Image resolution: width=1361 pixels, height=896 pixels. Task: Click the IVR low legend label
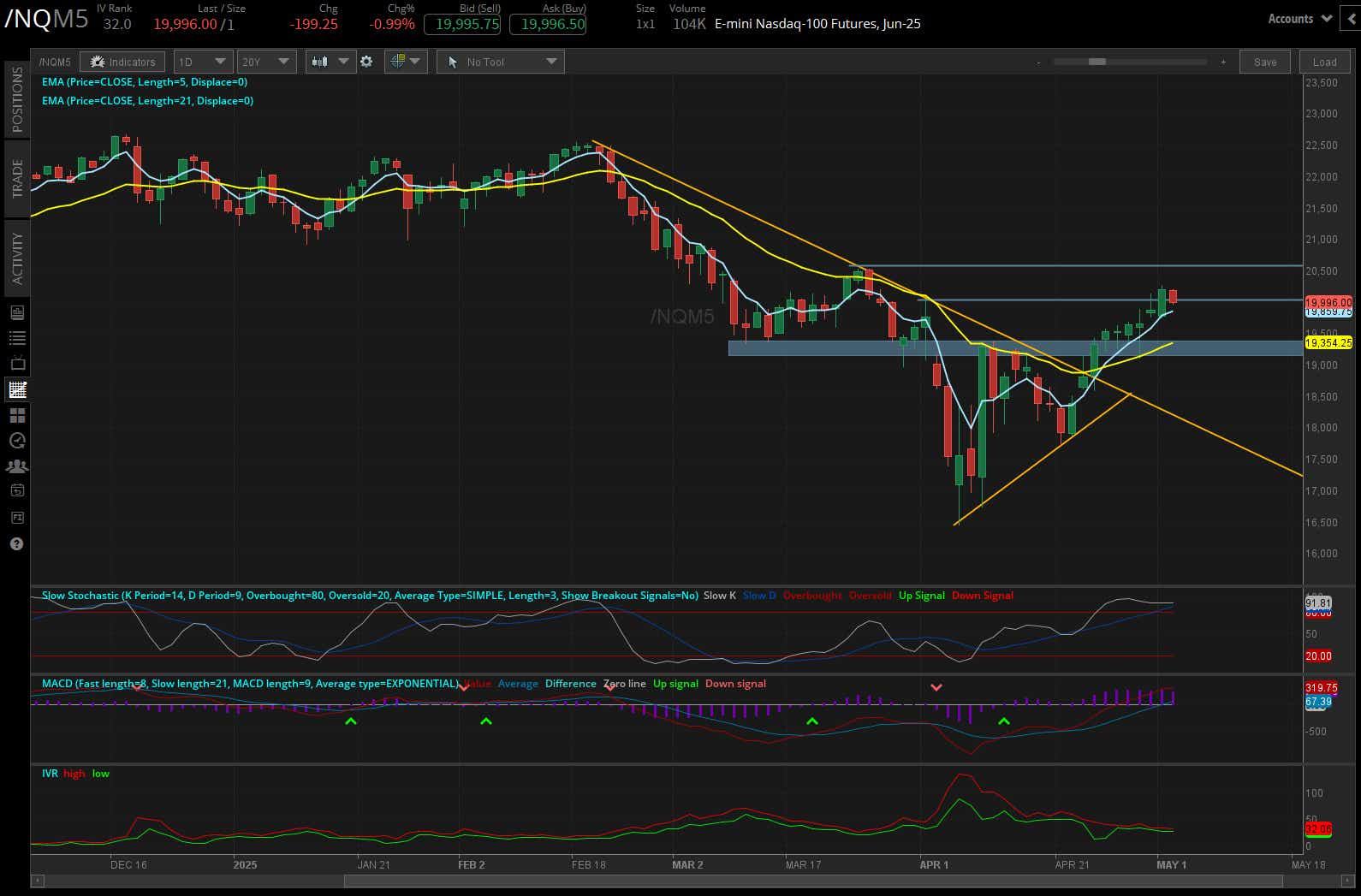coord(101,774)
